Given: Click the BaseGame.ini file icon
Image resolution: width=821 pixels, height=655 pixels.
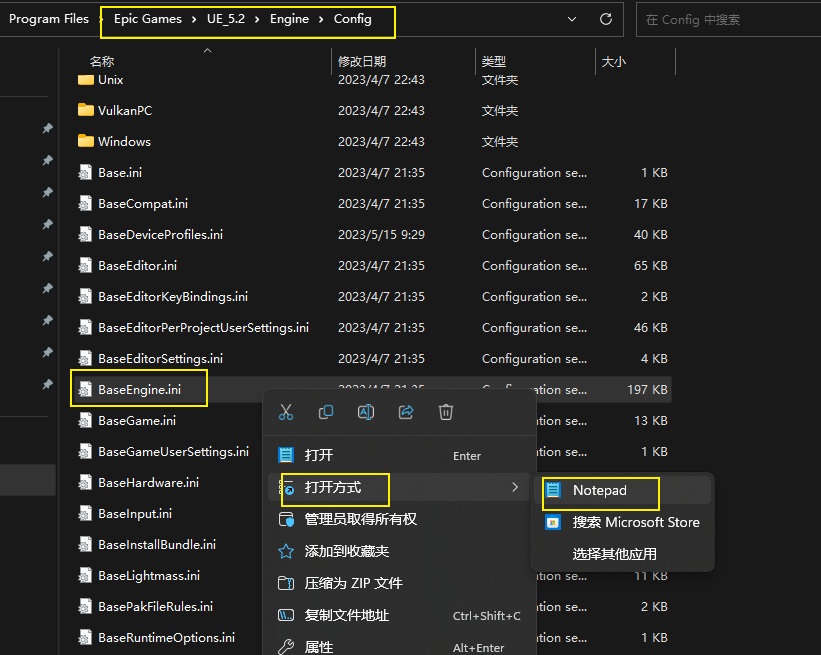Looking at the screenshot, I should click(x=85, y=420).
